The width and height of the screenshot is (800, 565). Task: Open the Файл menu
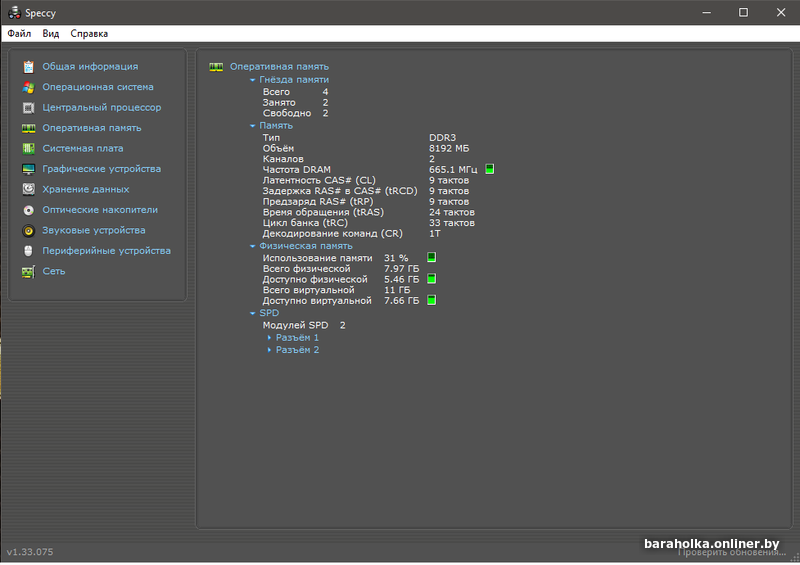pyautogui.click(x=19, y=34)
